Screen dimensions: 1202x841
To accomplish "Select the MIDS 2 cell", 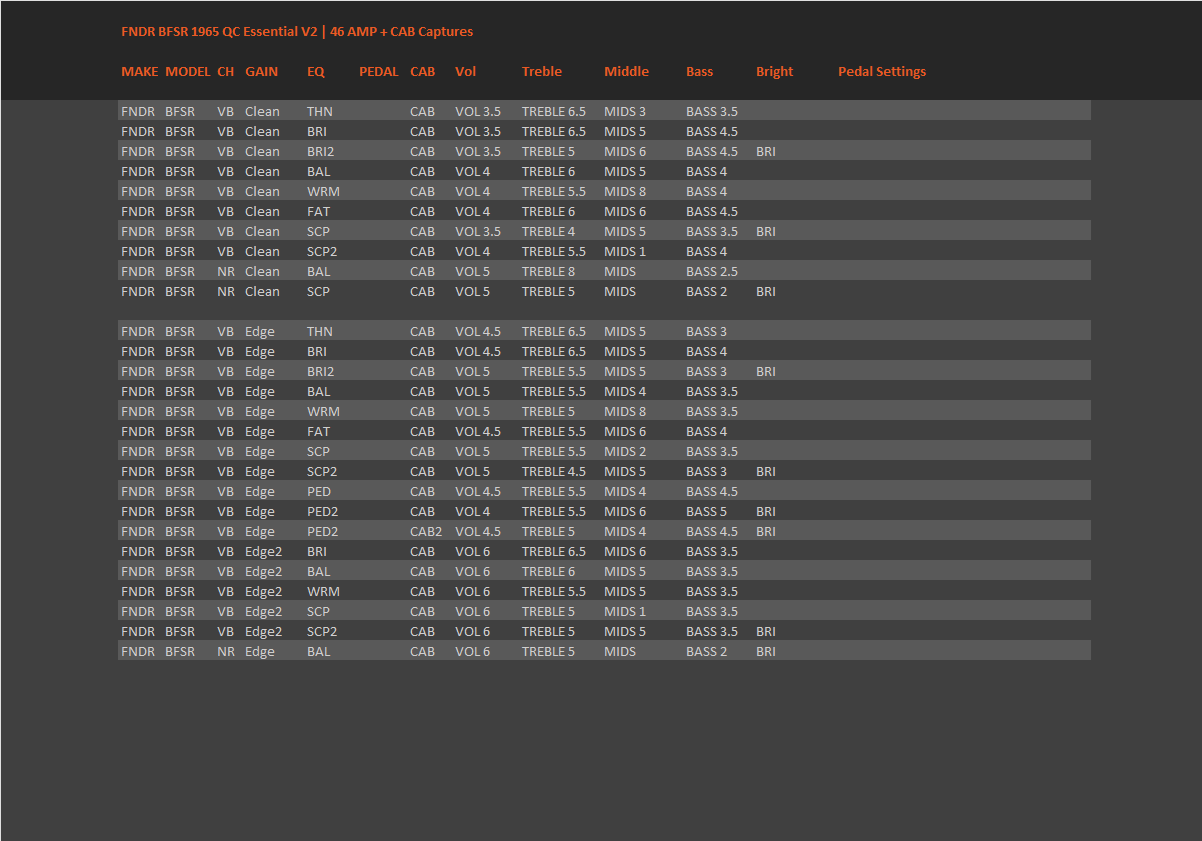I will click(624, 452).
